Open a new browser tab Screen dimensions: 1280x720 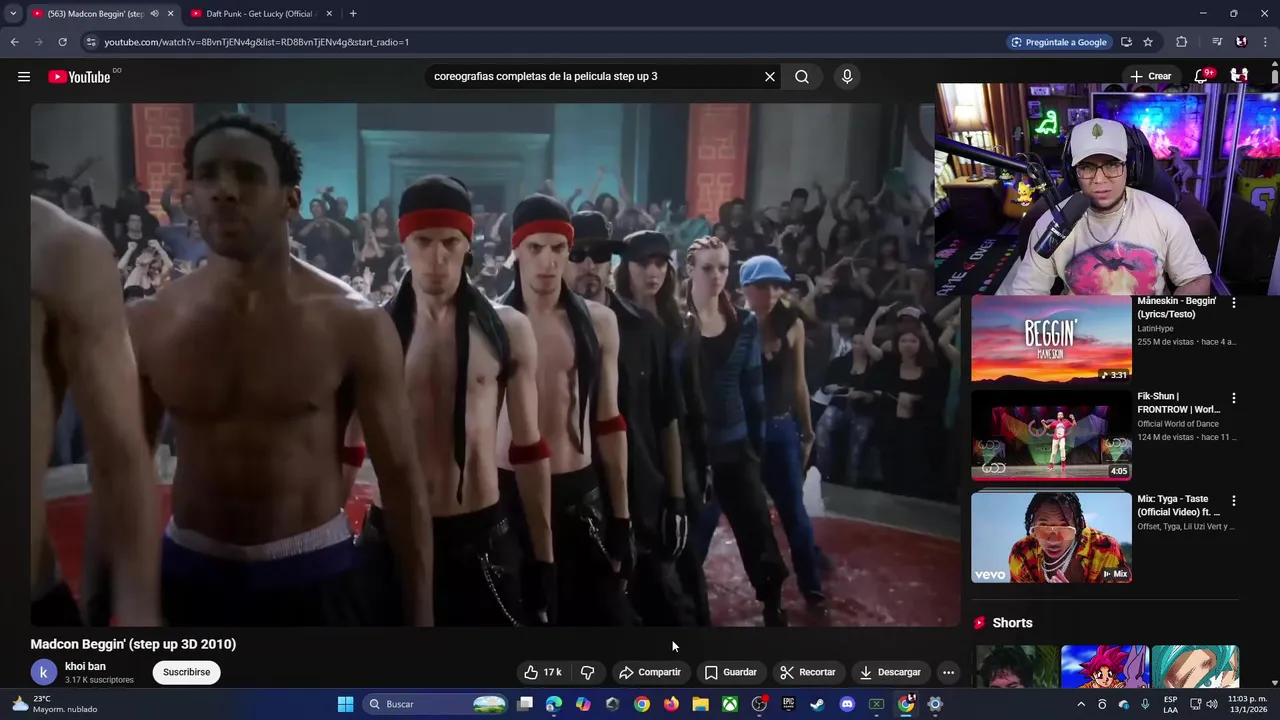[x=353, y=14]
